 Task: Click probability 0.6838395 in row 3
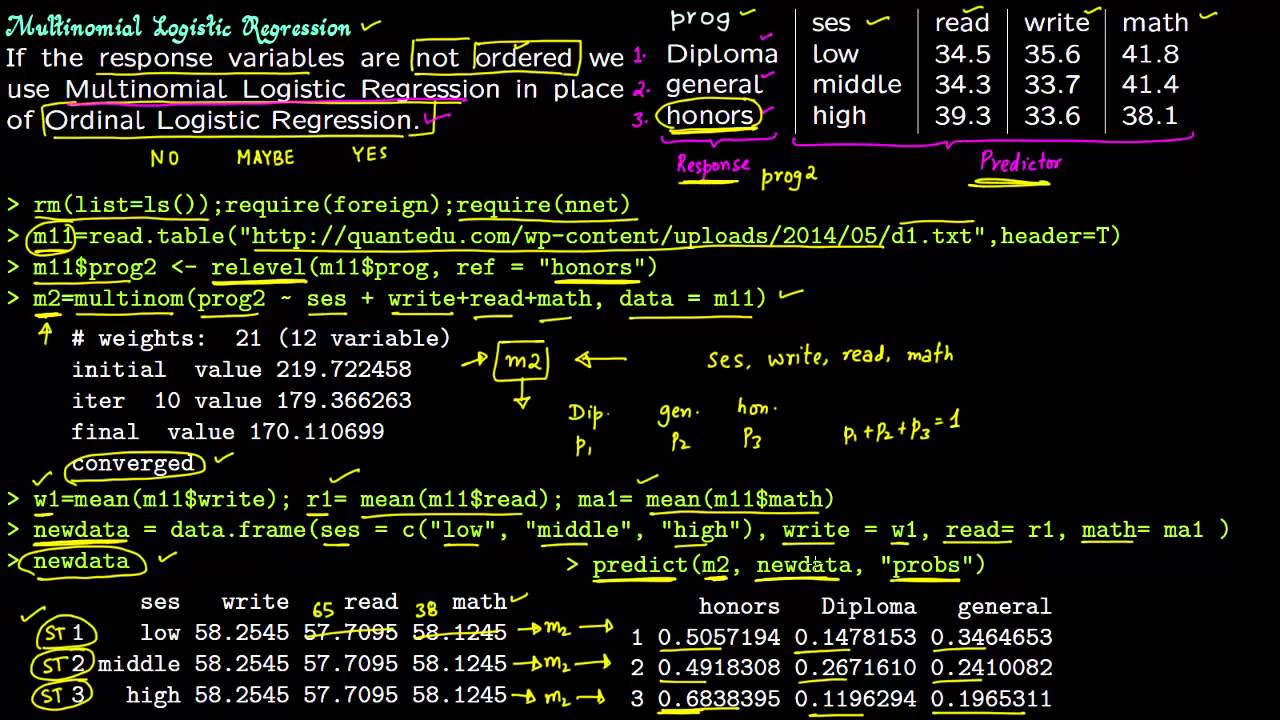point(719,698)
